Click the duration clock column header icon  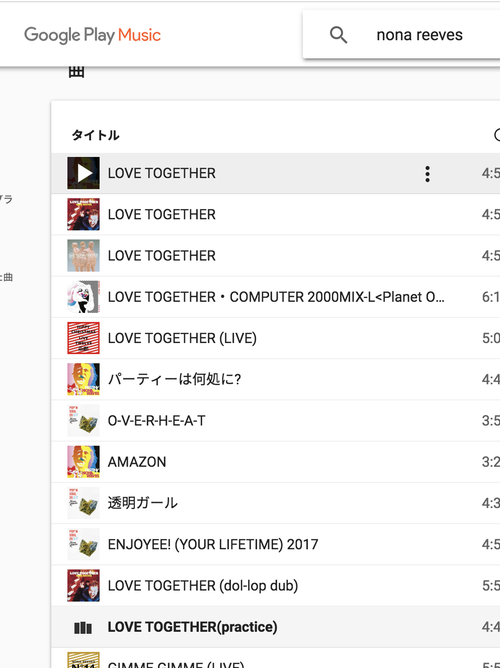pyautogui.click(x=497, y=135)
